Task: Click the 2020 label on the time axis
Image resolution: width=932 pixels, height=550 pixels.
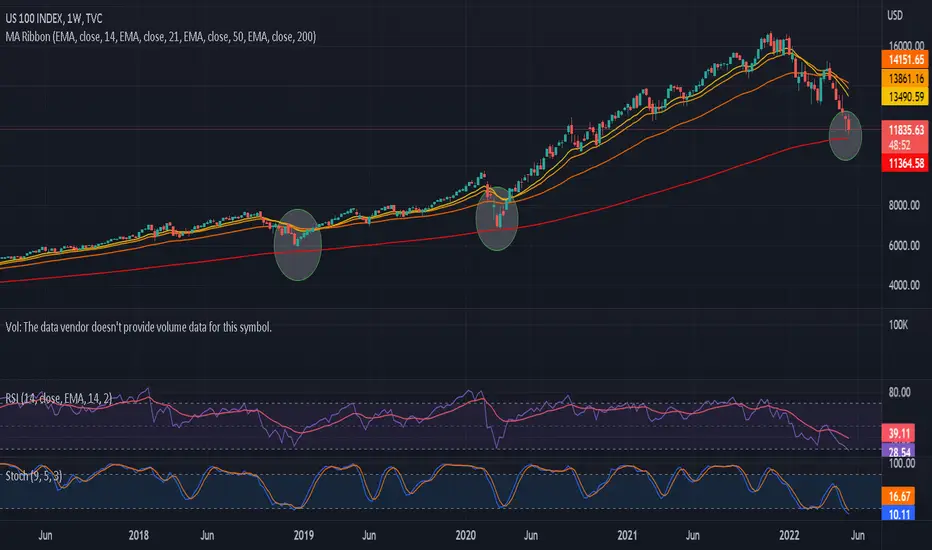Action: (x=465, y=535)
